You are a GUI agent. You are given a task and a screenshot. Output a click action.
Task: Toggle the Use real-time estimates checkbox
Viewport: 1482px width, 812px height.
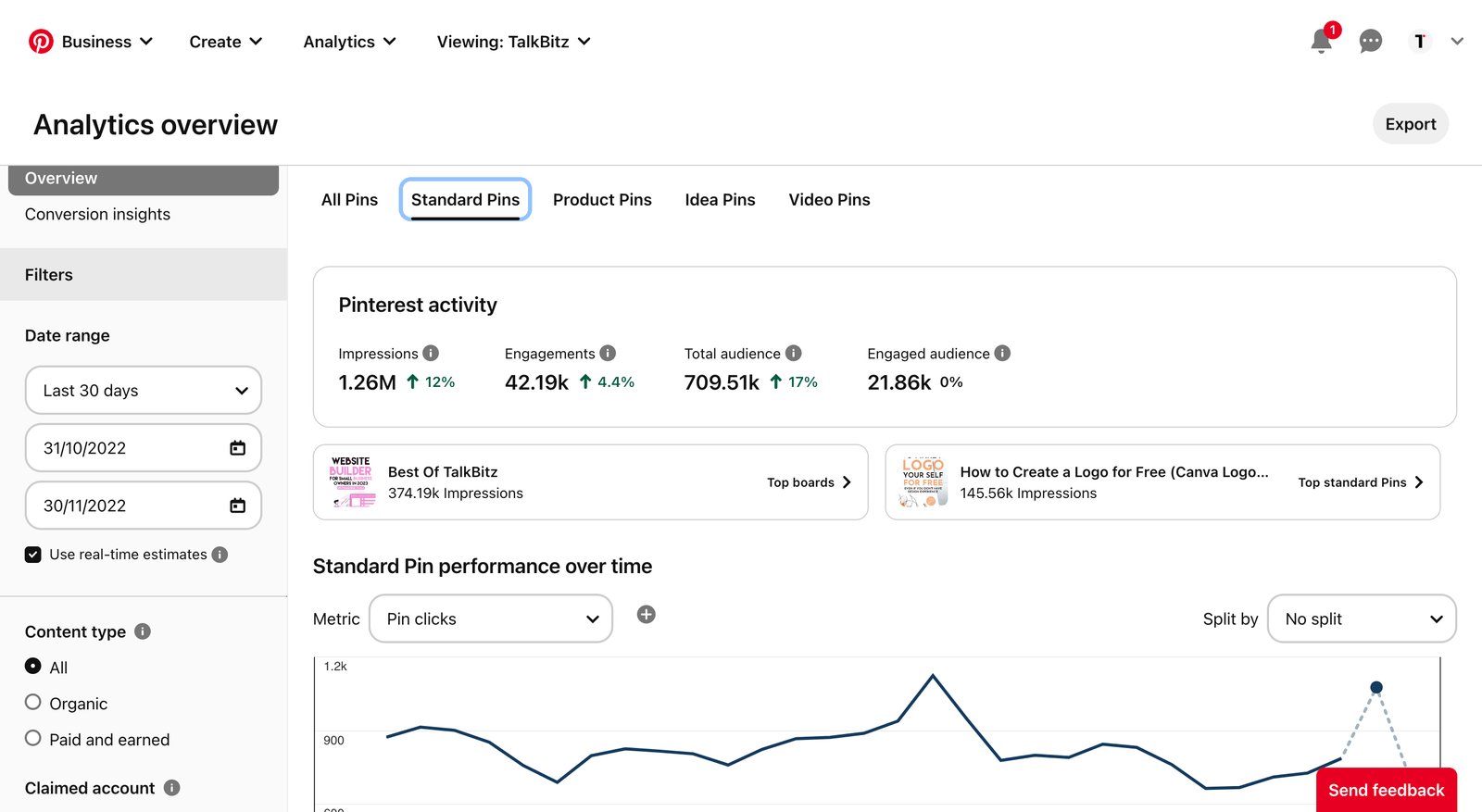click(33, 555)
